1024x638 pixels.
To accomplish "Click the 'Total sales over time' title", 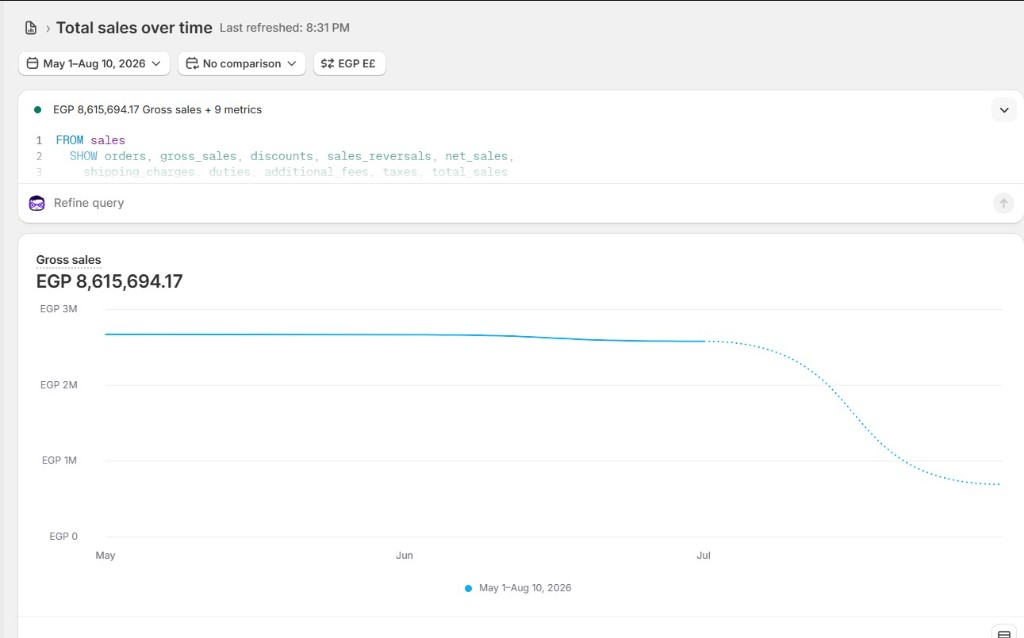I will click(134, 28).
